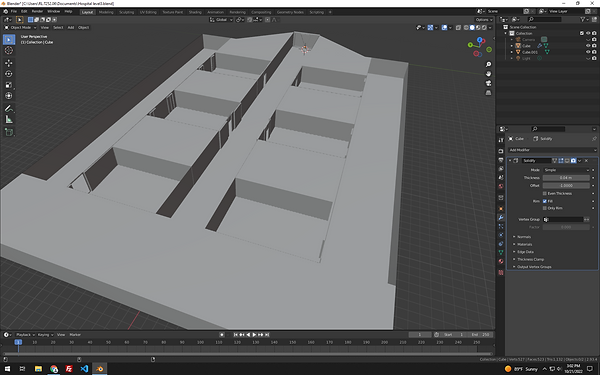600x375 pixels.
Task: Expand the Thickness Clamp section
Action: coord(530,259)
